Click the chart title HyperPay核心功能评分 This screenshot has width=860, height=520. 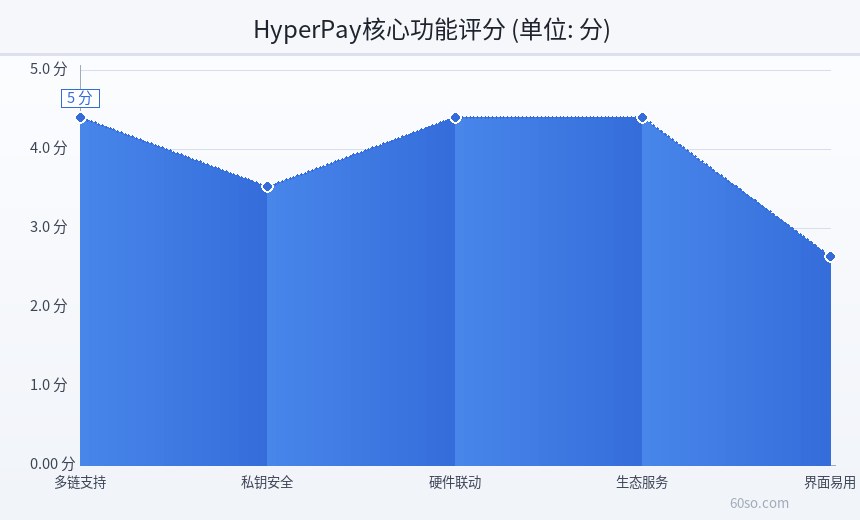[x=432, y=29]
